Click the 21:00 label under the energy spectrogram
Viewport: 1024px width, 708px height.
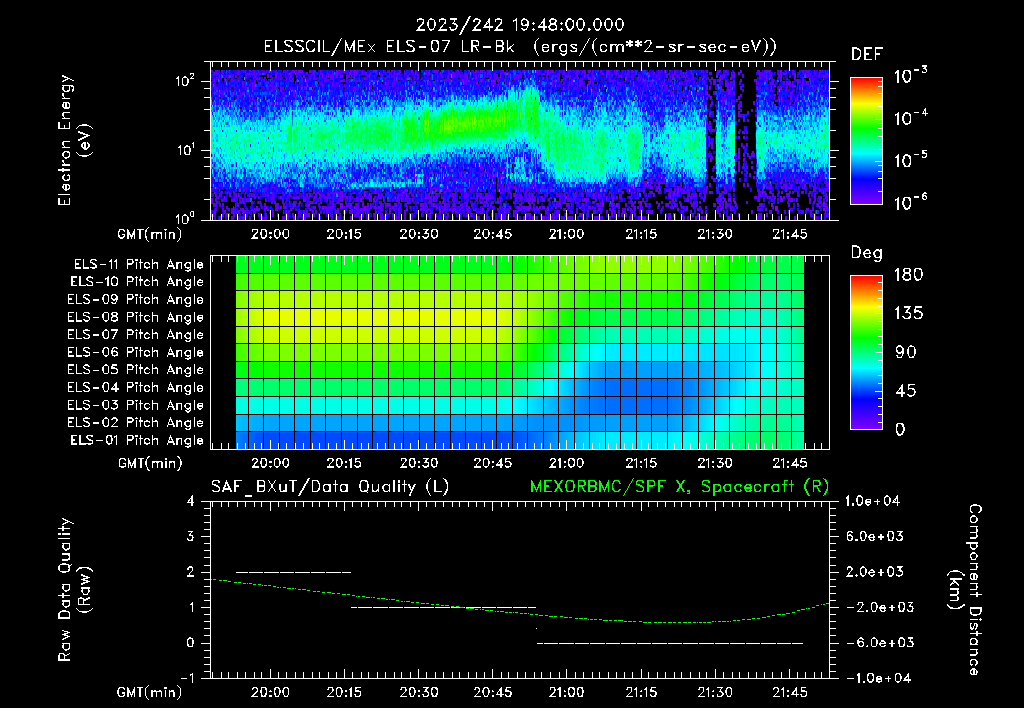point(566,234)
